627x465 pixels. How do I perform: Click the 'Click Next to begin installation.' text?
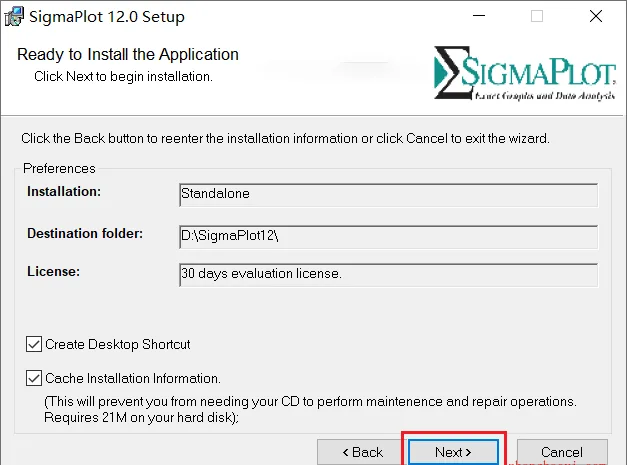[x=123, y=76]
